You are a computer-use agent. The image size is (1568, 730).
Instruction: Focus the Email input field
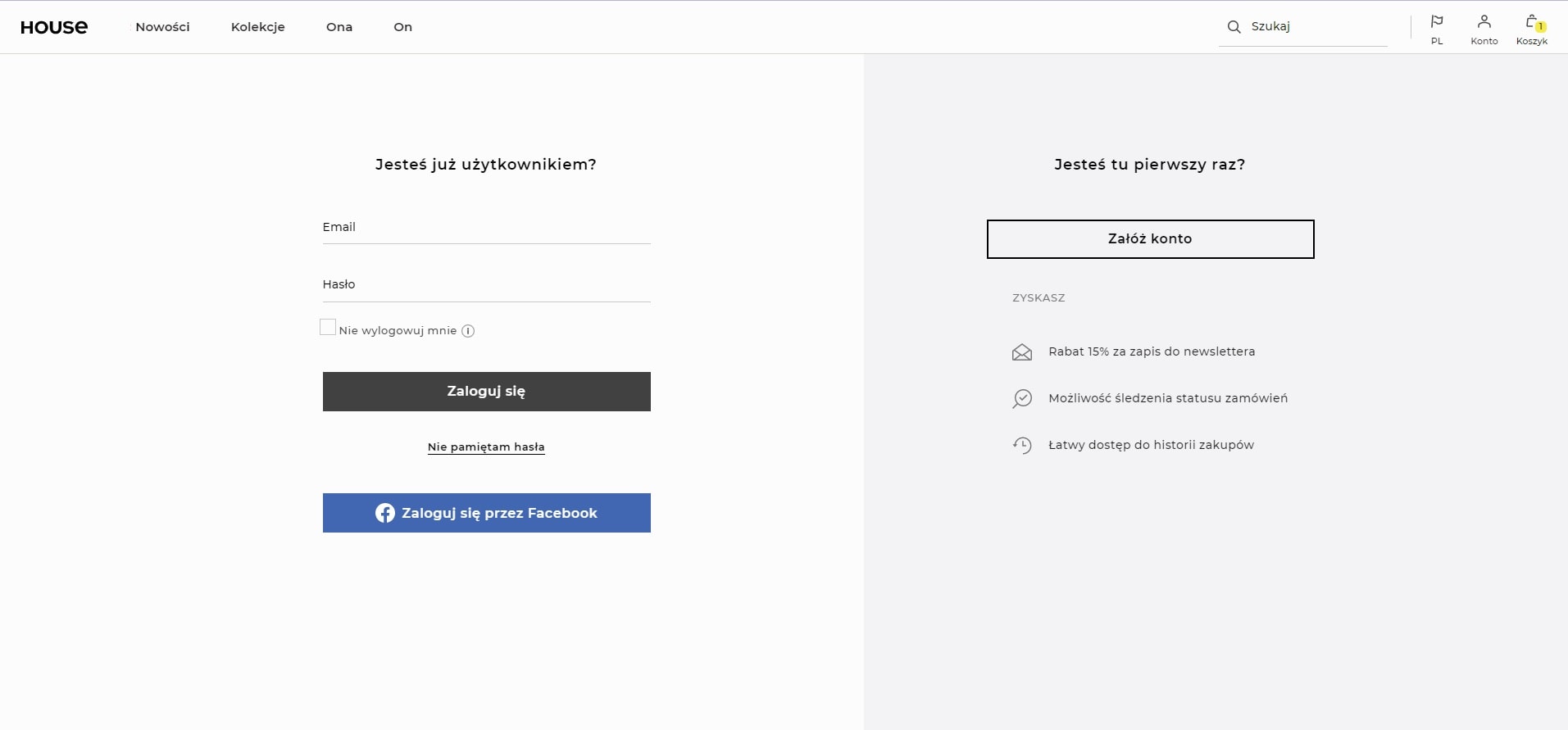[x=487, y=228]
